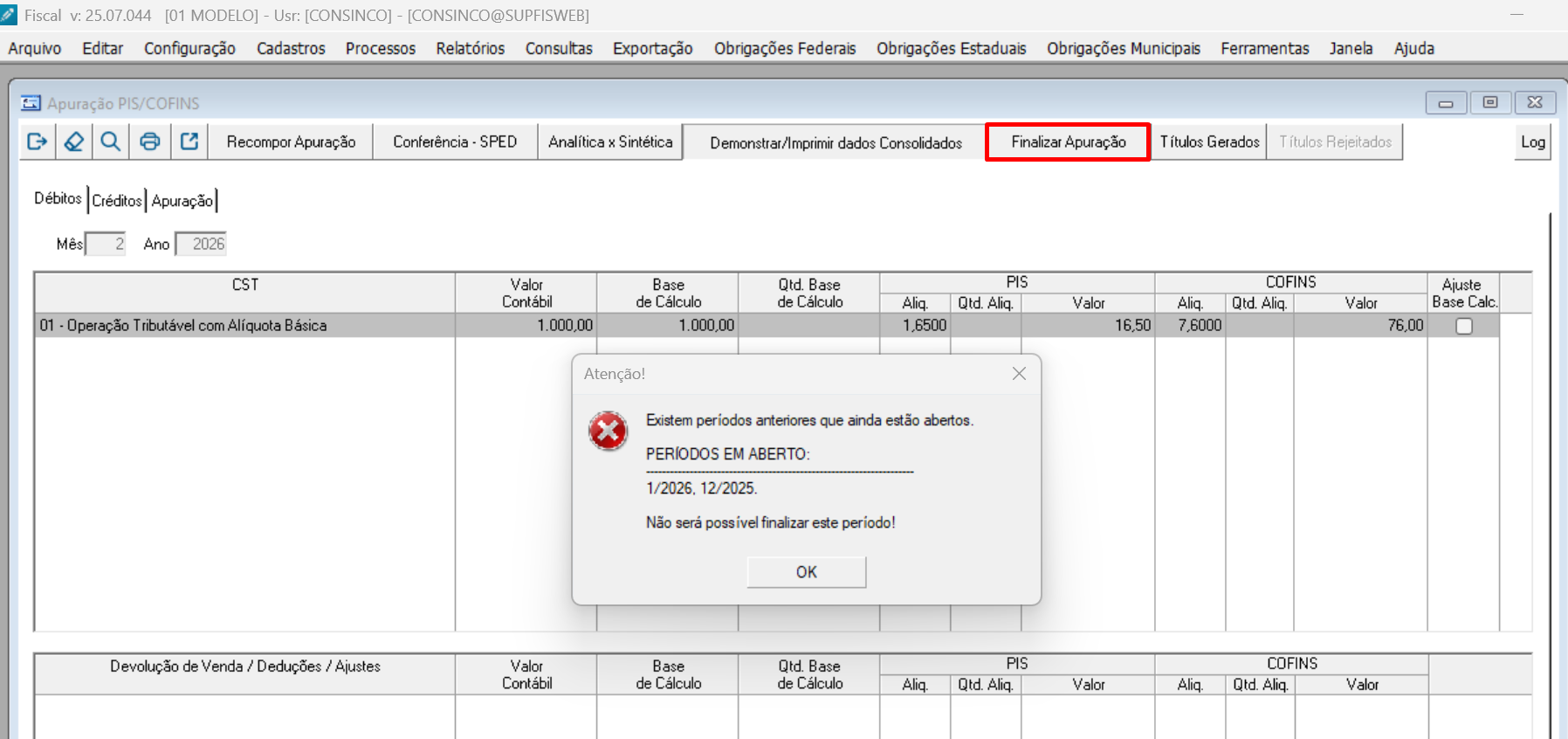Open the Consultas menu
The height and width of the screenshot is (739, 1568).
[x=559, y=48]
